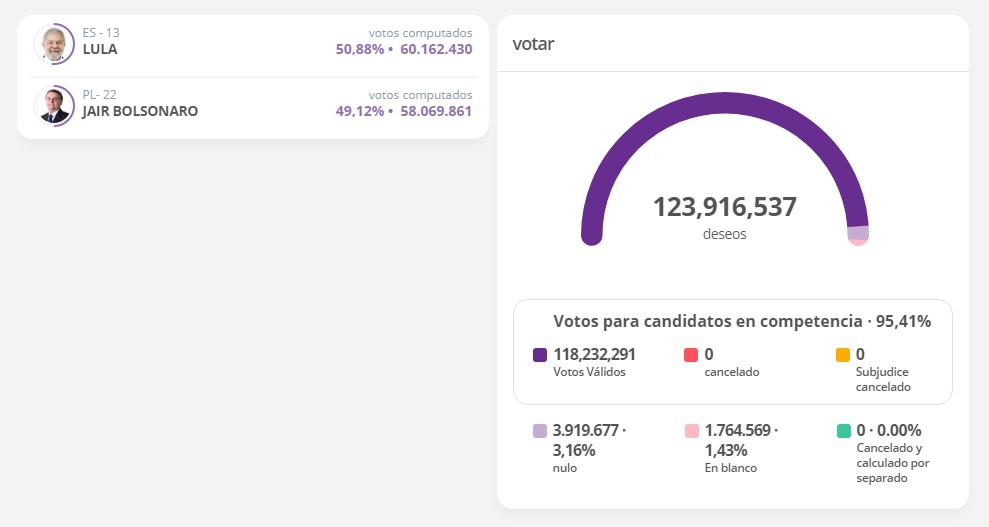Select the LULA candidate name
This screenshot has height=527, width=989.
point(100,49)
